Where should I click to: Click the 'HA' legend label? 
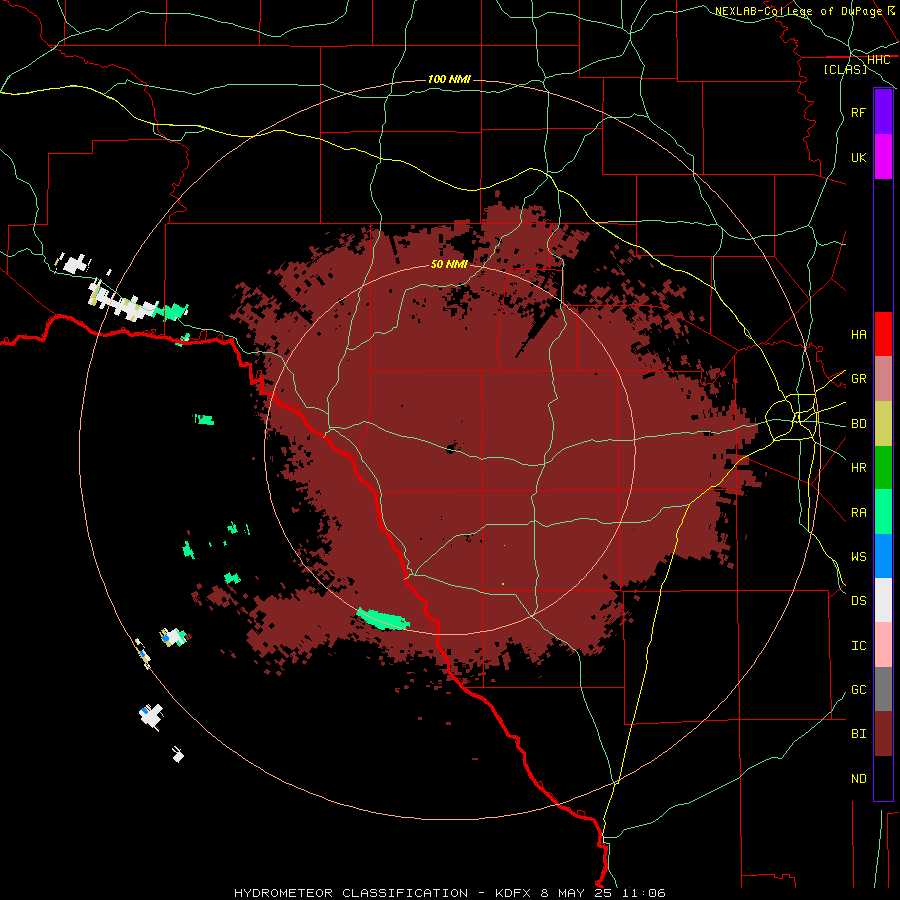tap(859, 335)
